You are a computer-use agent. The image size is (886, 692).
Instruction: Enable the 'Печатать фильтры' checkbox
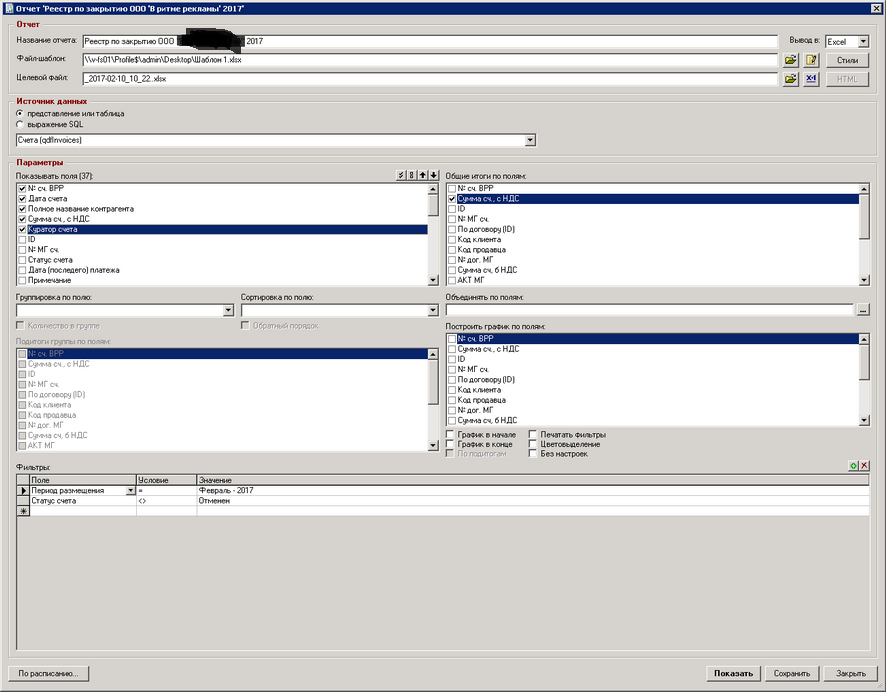(x=534, y=435)
